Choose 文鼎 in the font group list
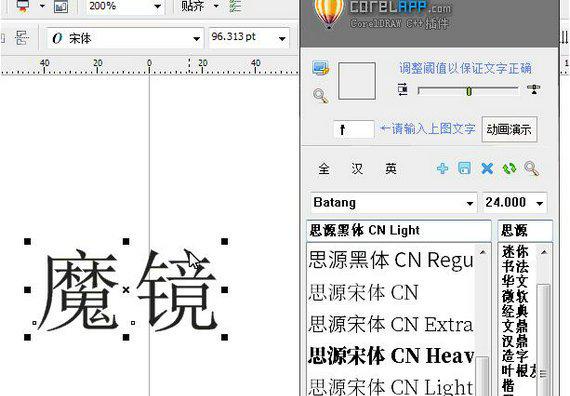Image resolution: width=570 pixels, height=396 pixels. point(515,326)
